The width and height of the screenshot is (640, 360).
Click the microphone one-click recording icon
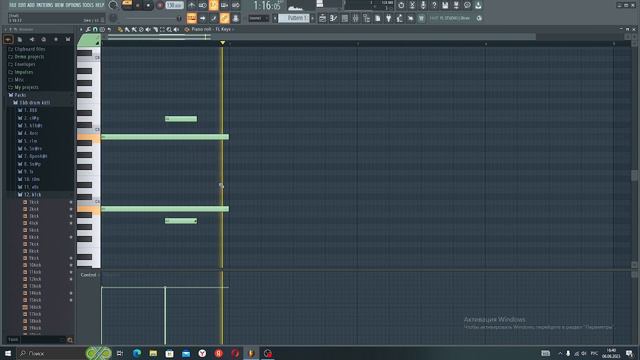423,5
